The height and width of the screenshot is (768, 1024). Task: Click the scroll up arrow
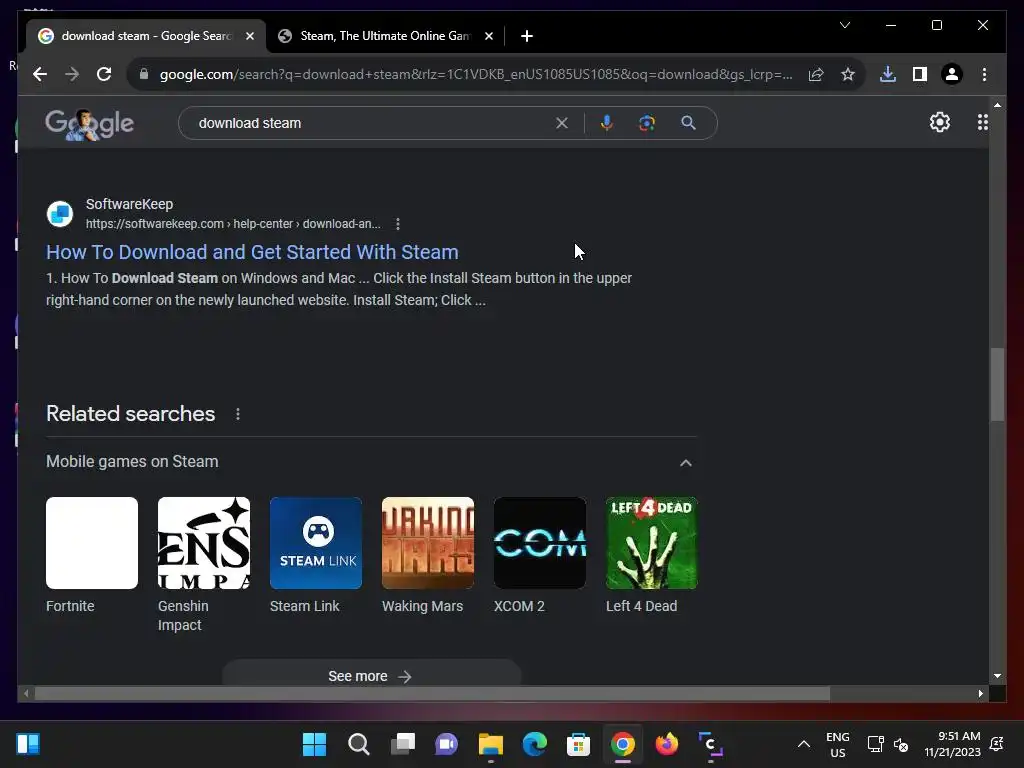997,104
